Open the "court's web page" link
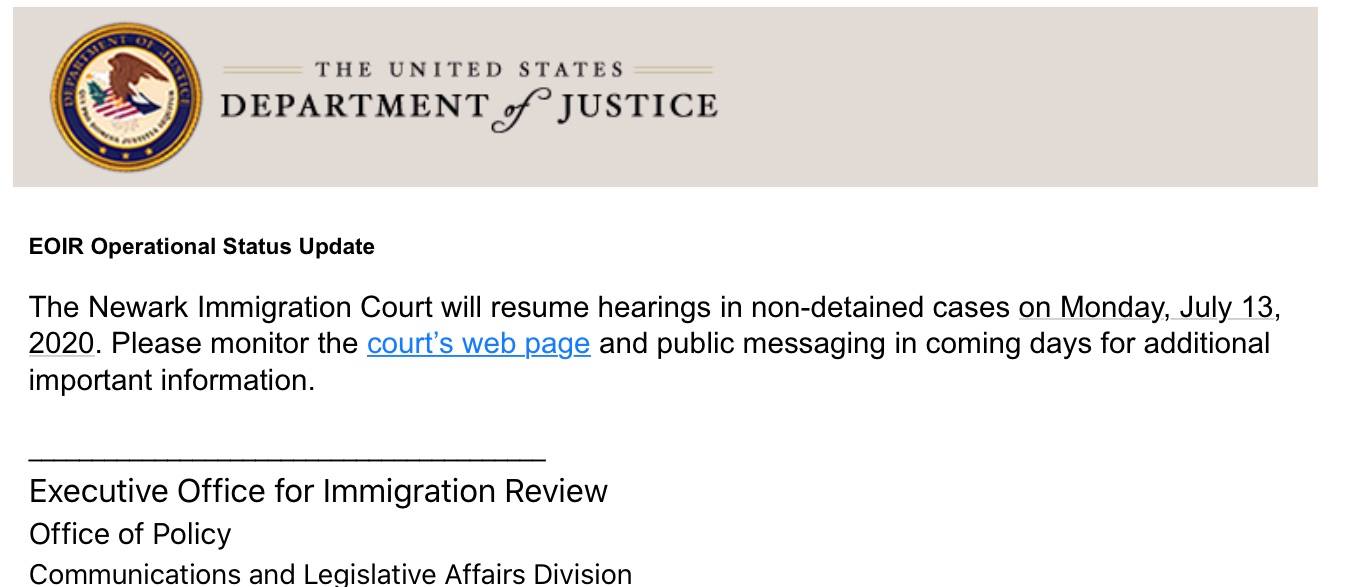The image size is (1360, 587). pos(478,343)
